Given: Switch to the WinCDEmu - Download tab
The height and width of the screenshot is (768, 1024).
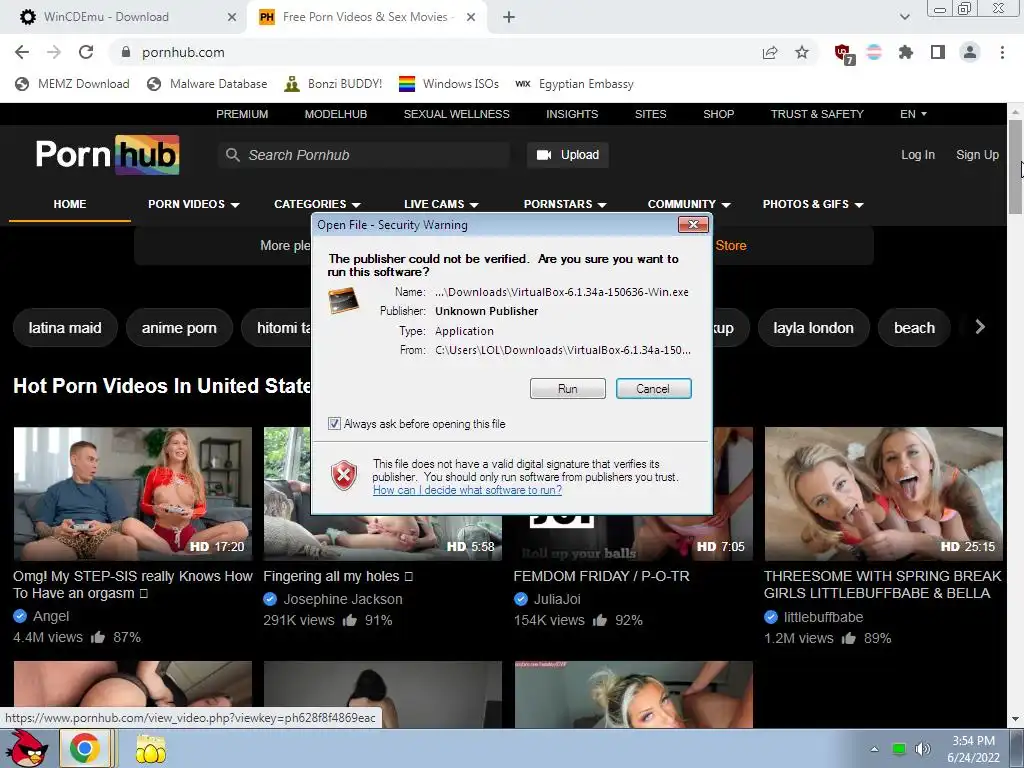Looking at the screenshot, I should (124, 17).
